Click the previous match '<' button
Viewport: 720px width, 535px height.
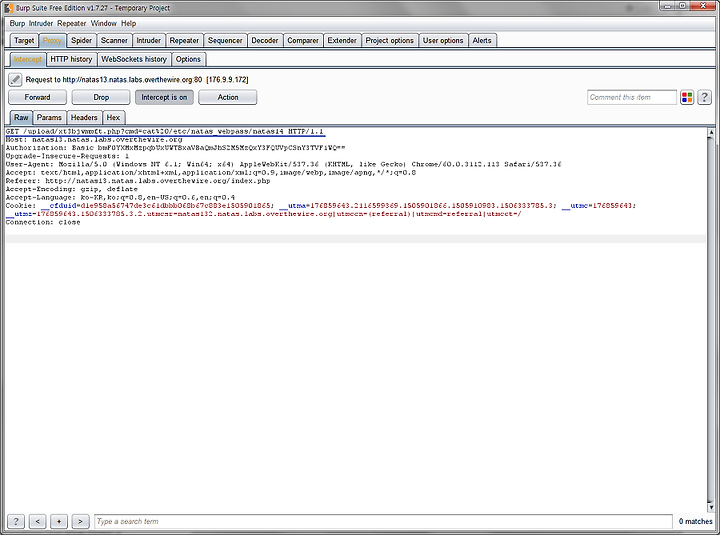(38, 521)
